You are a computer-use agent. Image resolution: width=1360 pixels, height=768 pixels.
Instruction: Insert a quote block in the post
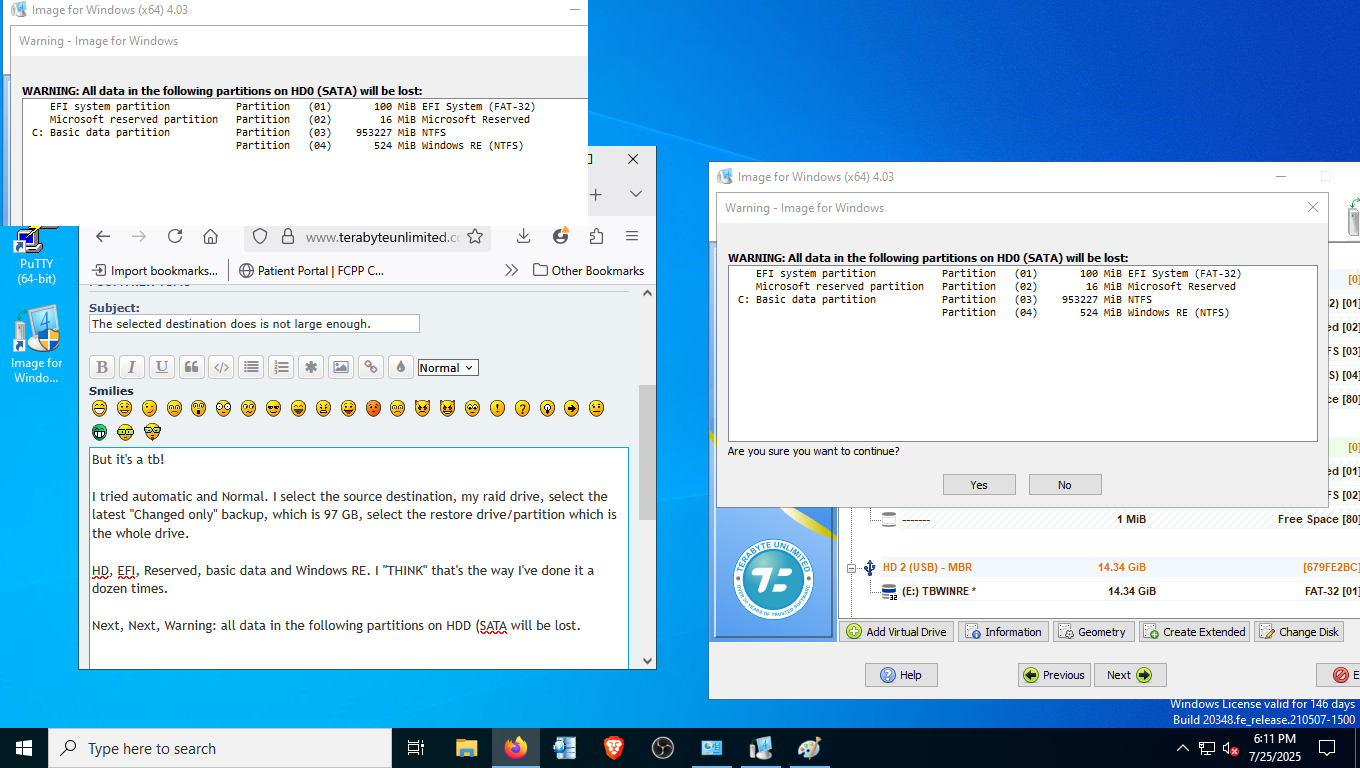pyautogui.click(x=192, y=367)
